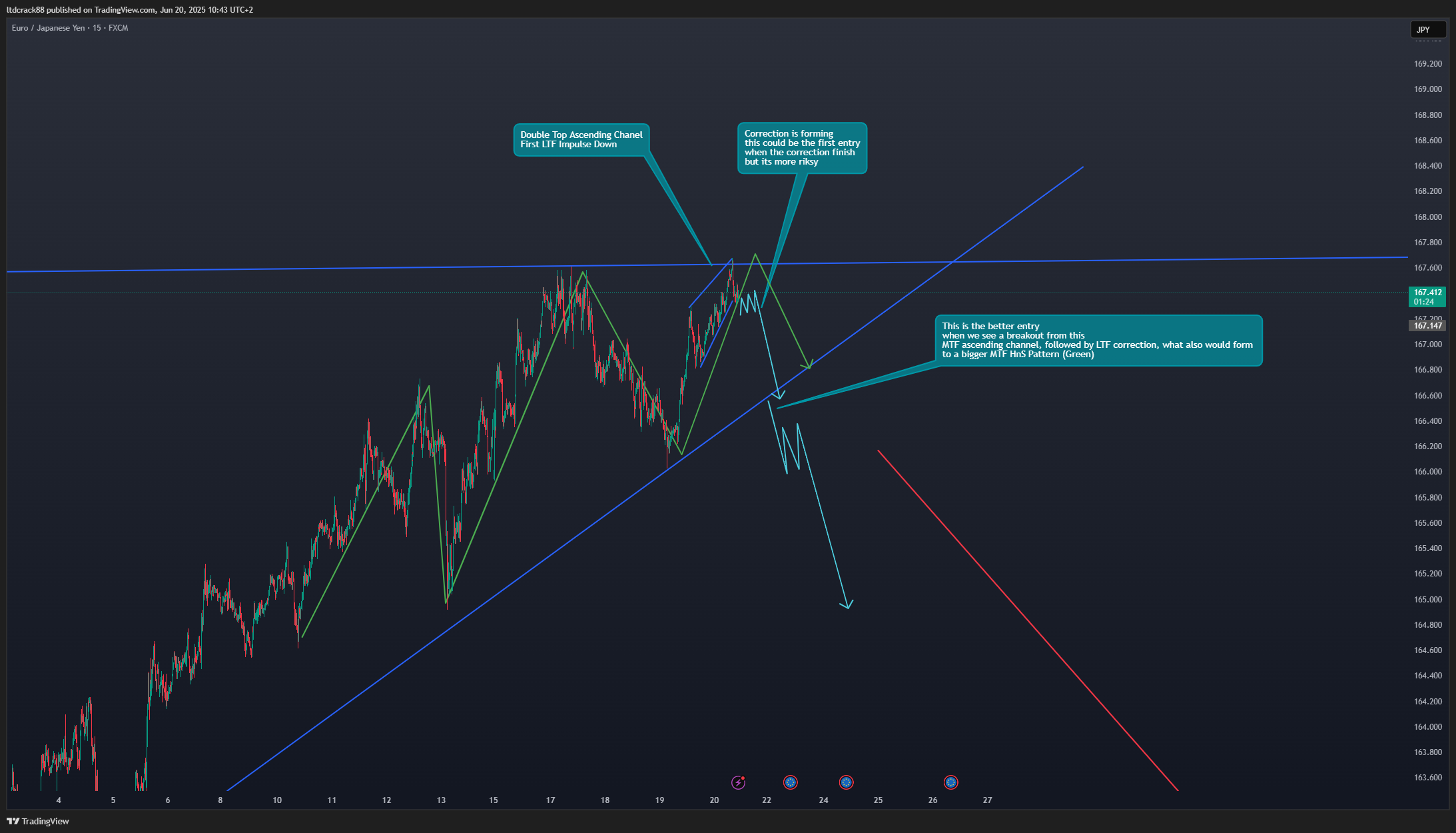Click date 25 on the time axis
Screen dimensions: 1456x833
[x=878, y=800]
